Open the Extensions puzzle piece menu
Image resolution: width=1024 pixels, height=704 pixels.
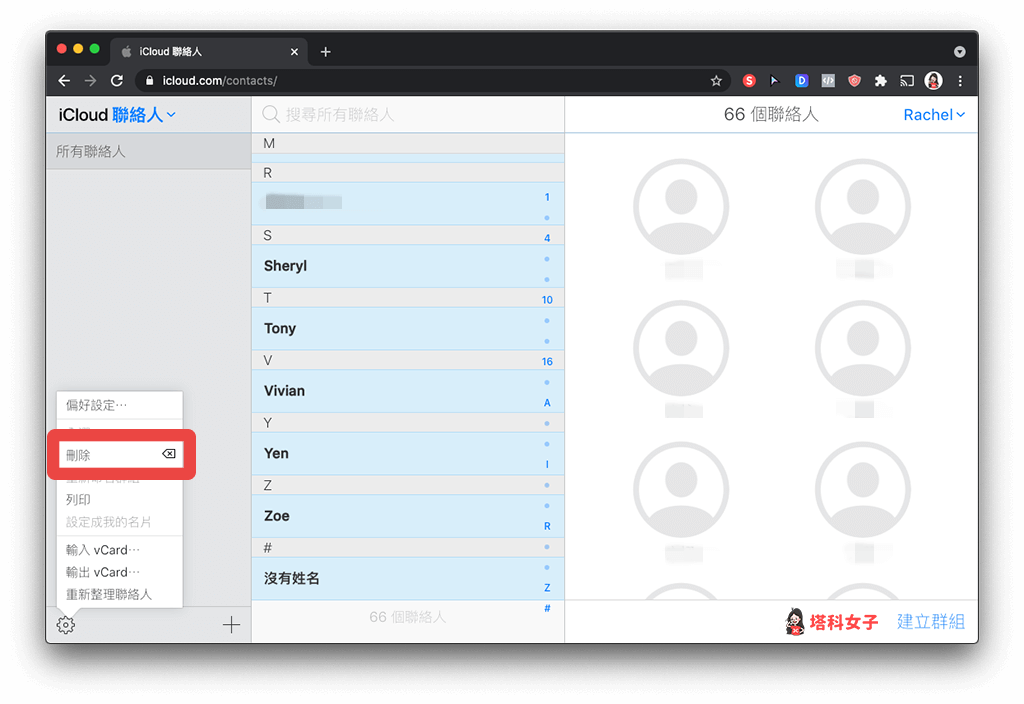point(880,81)
